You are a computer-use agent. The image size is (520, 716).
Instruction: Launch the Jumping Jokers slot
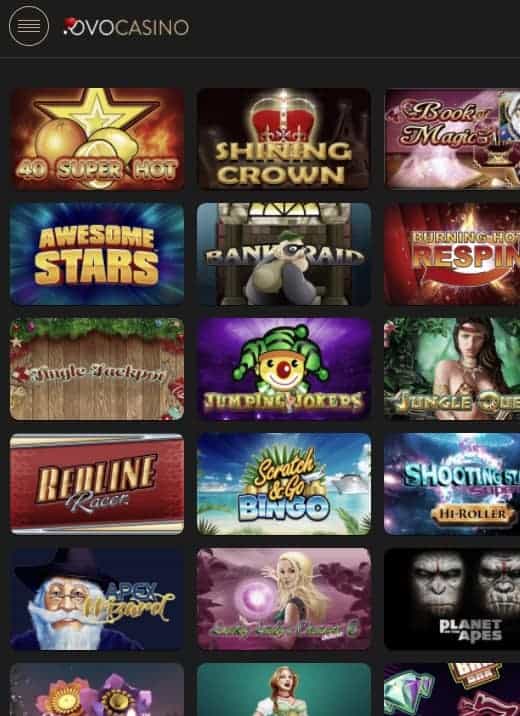(284, 369)
